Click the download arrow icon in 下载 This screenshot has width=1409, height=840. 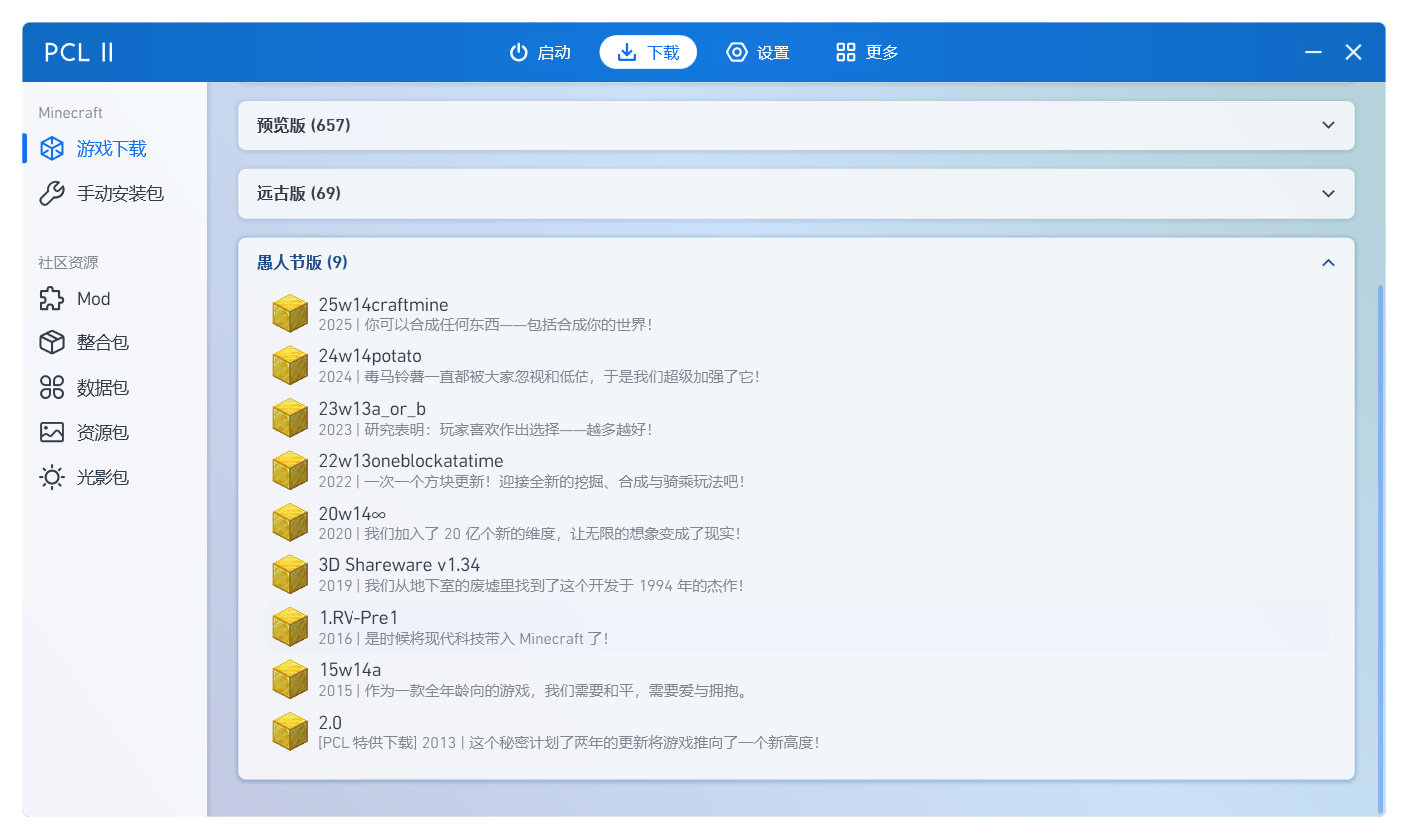(x=627, y=52)
